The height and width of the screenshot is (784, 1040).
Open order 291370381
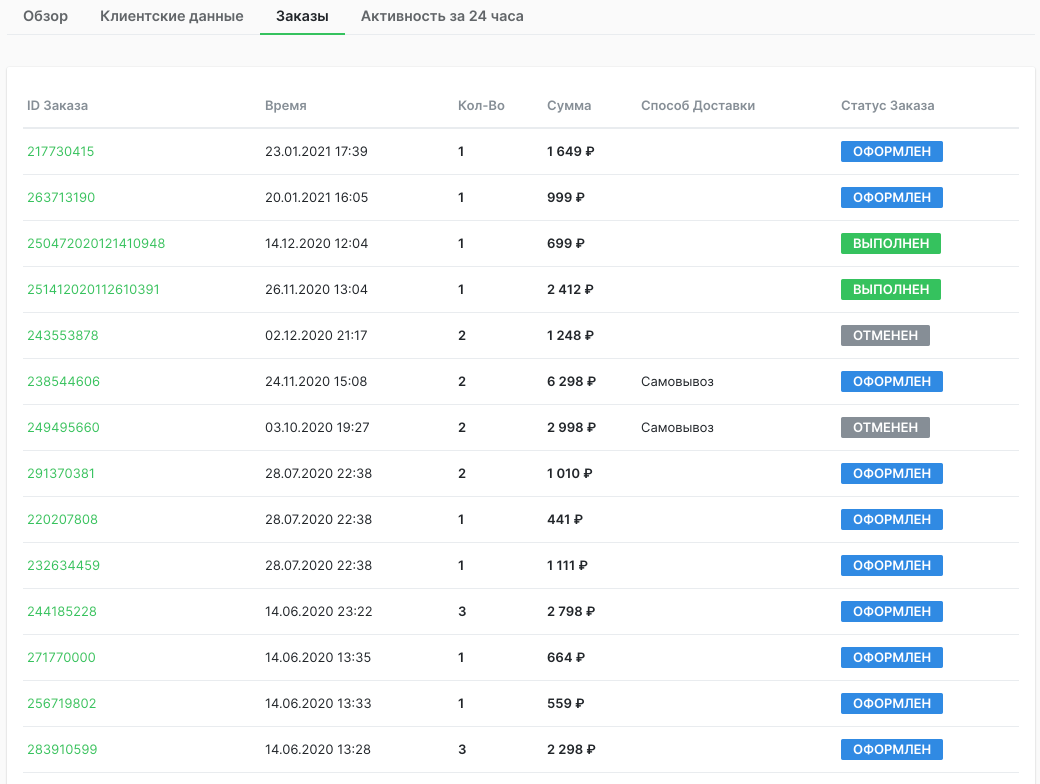[61, 474]
